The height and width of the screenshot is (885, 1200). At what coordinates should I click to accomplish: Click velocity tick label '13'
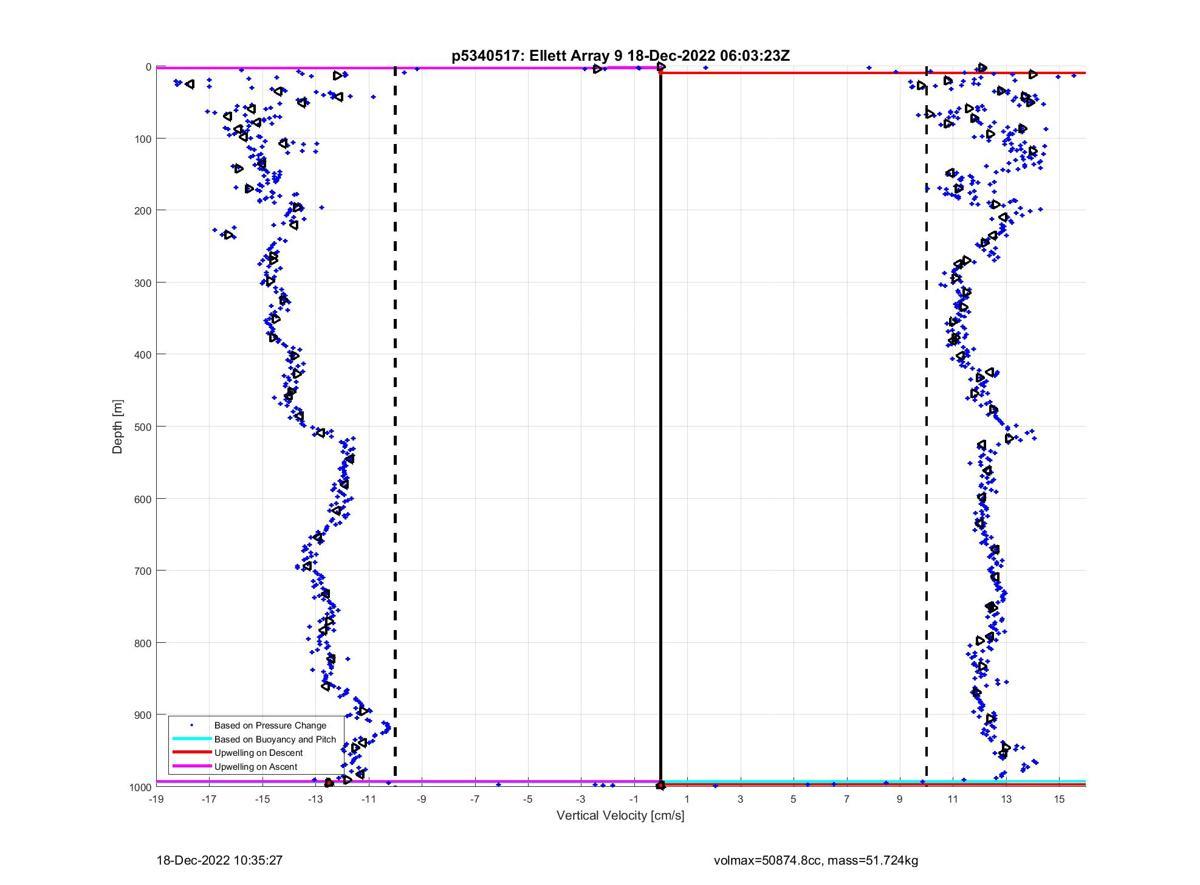1006,799
